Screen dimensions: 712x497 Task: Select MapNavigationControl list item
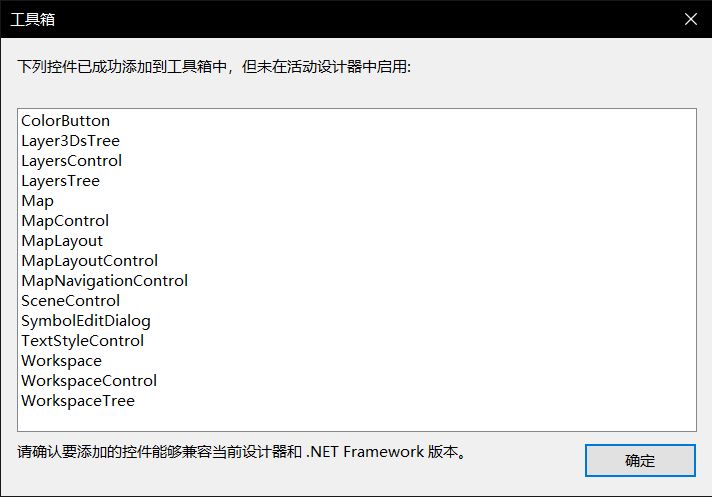pos(104,280)
